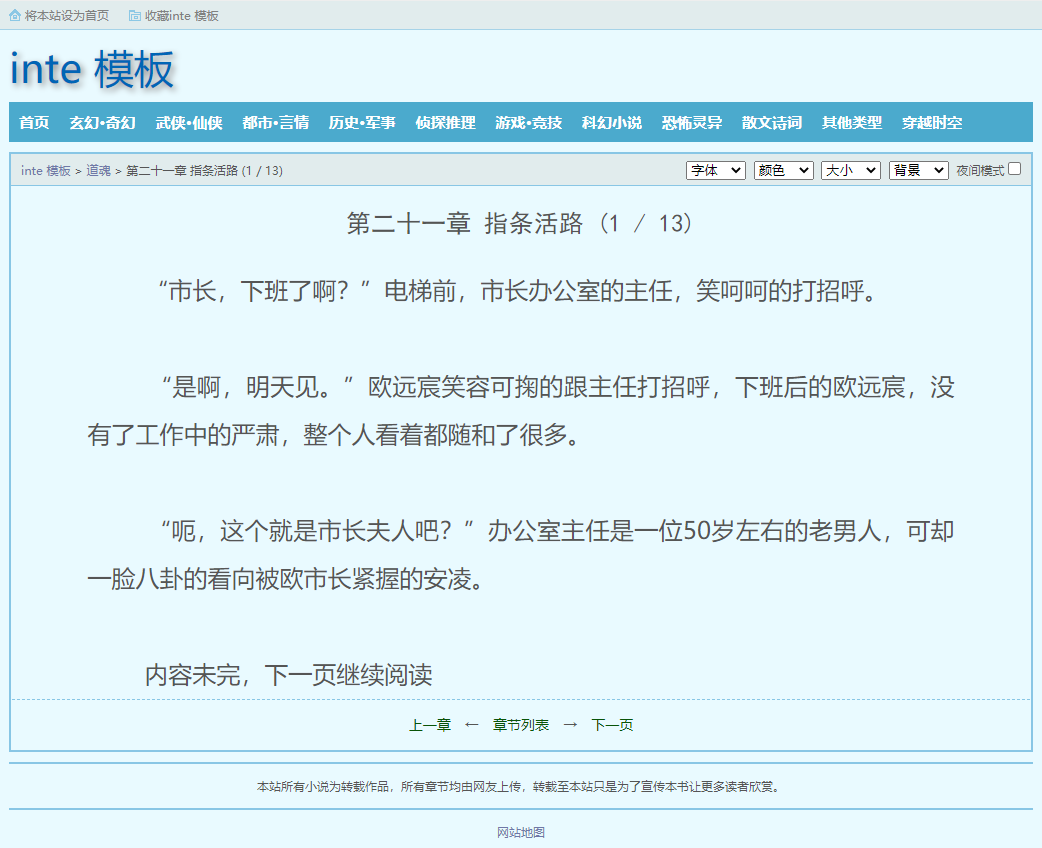This screenshot has height=848, width=1042.
Task: Click the 道魂 breadcrumb link
Action: tap(98, 171)
